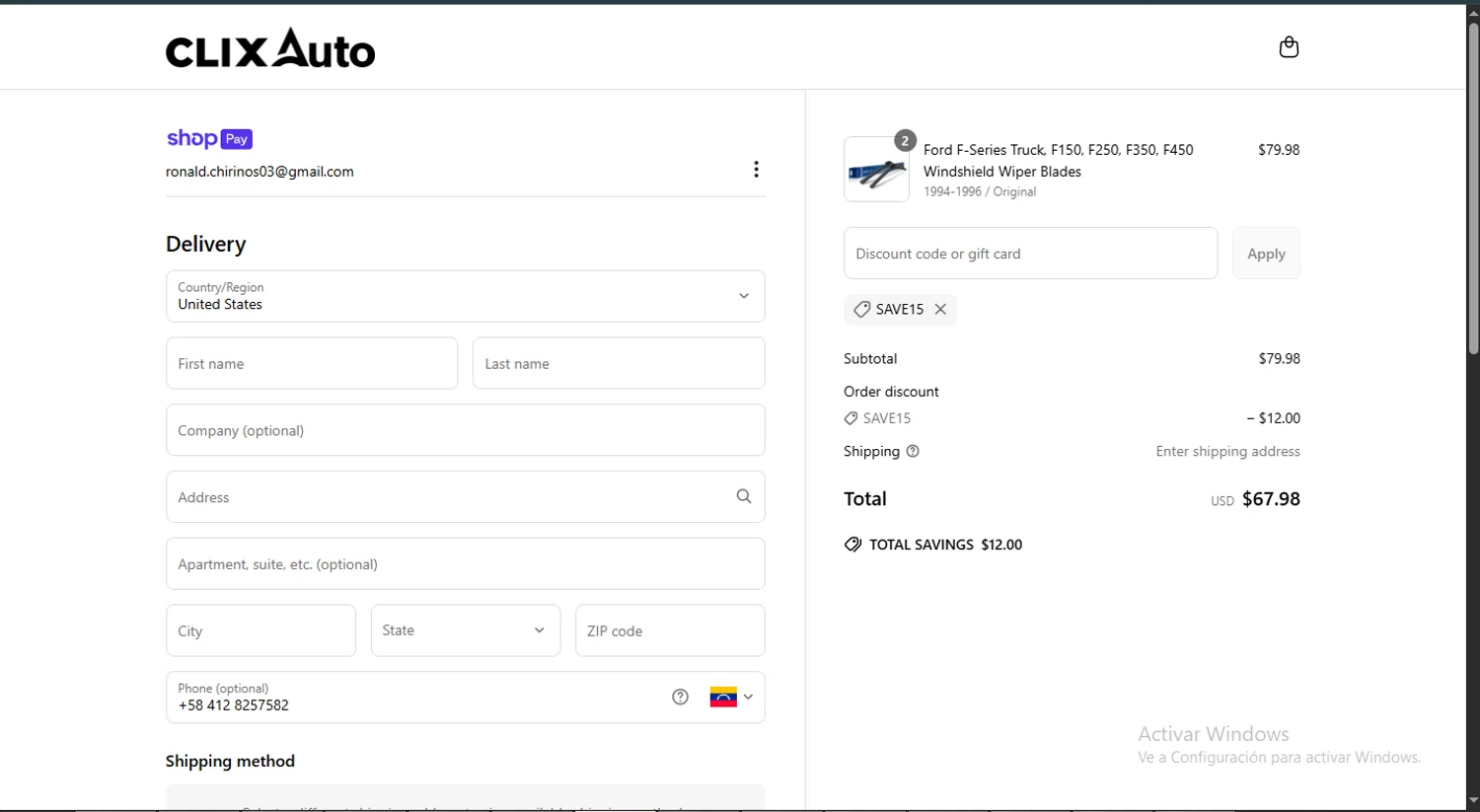Screen dimensions: 1480x812
Task: Select the Apartment, suite, etc. field
Action: coord(466,564)
